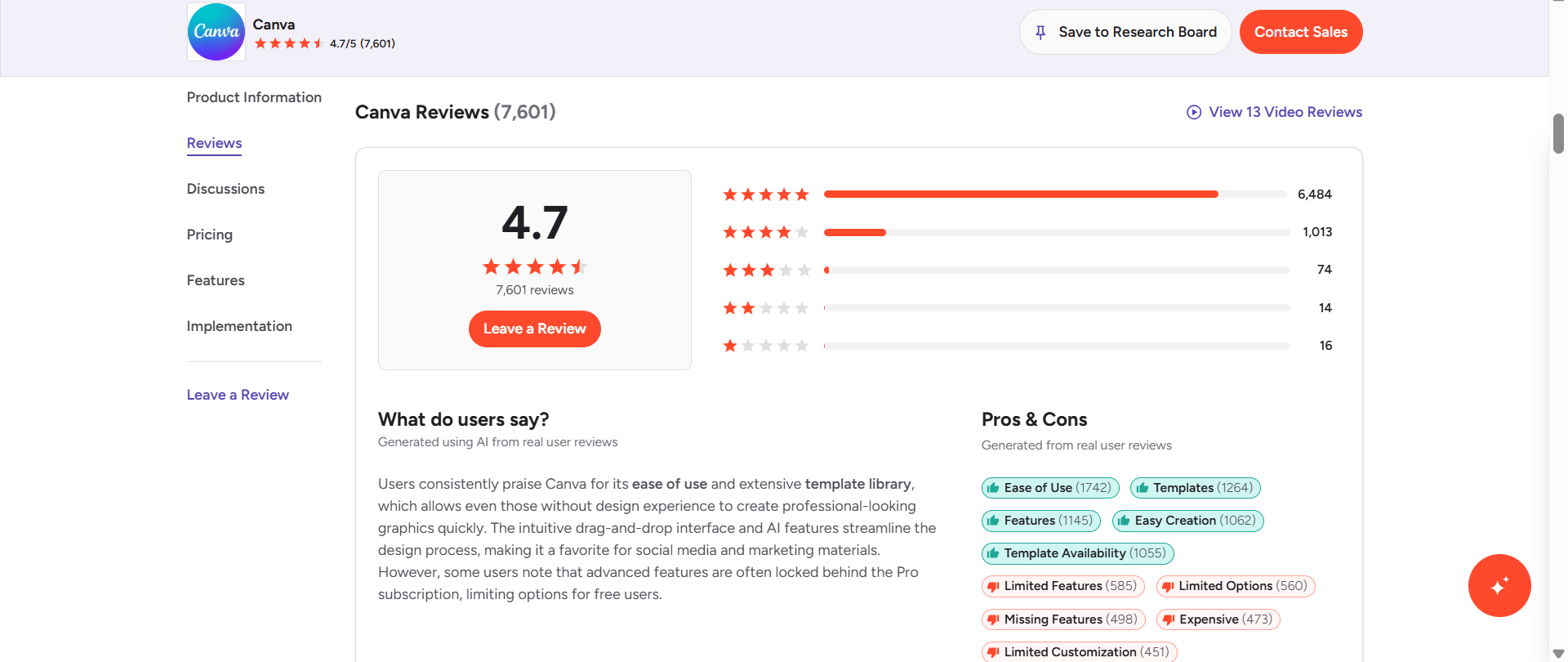Click thumbs-down icon on Limited Features tag
This screenshot has width=1568, height=662.
point(993,587)
